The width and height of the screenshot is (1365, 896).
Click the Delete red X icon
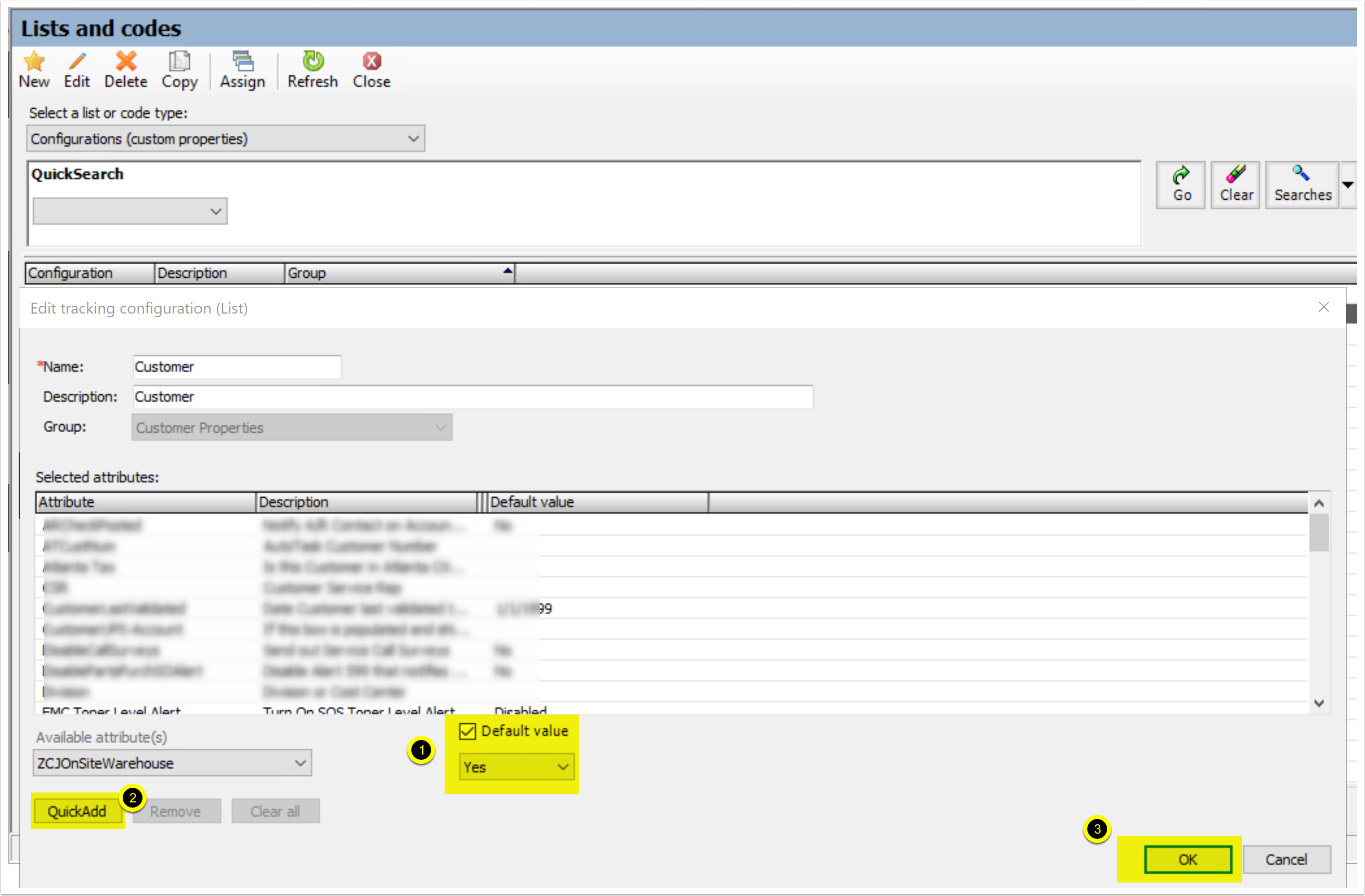pyautogui.click(x=126, y=61)
